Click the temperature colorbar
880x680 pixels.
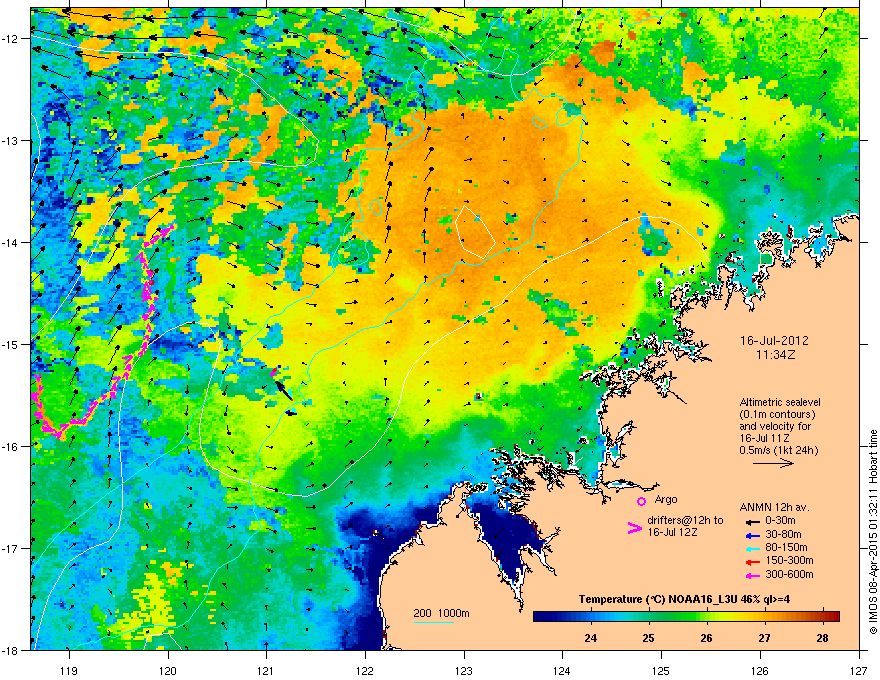click(x=686, y=616)
